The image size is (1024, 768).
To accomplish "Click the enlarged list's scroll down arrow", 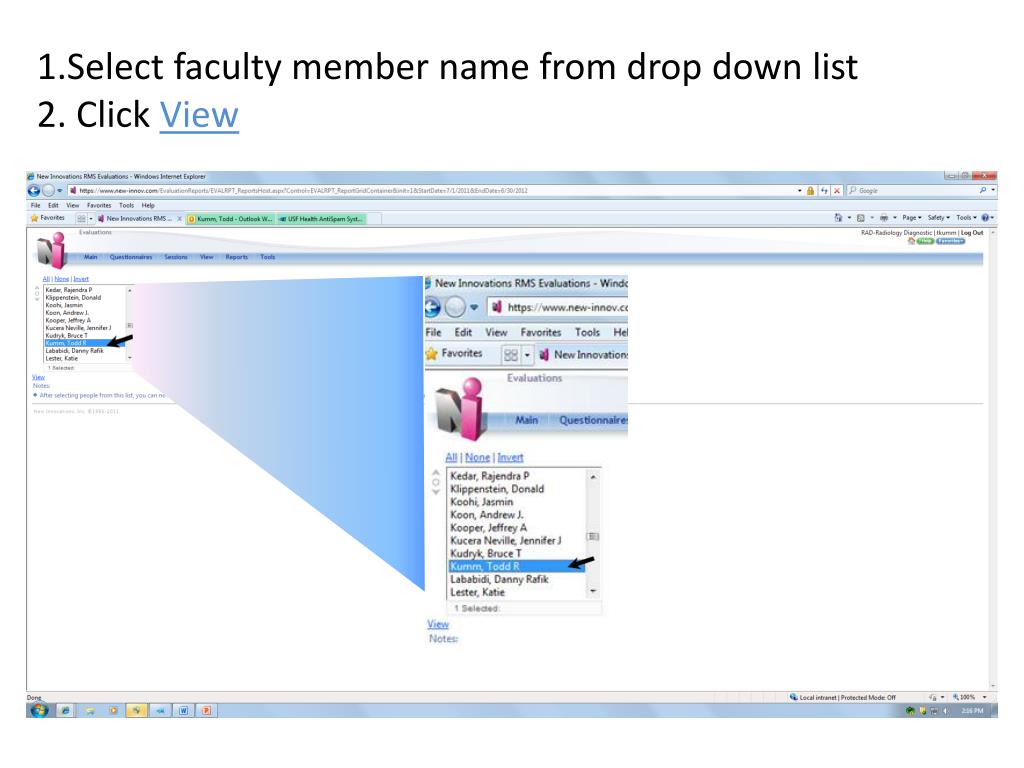I will [x=593, y=591].
